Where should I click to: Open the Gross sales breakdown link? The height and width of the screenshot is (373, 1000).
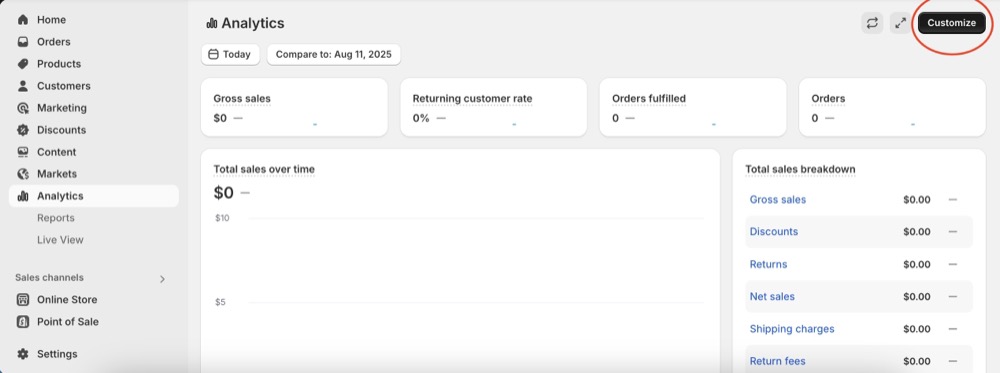click(x=777, y=200)
